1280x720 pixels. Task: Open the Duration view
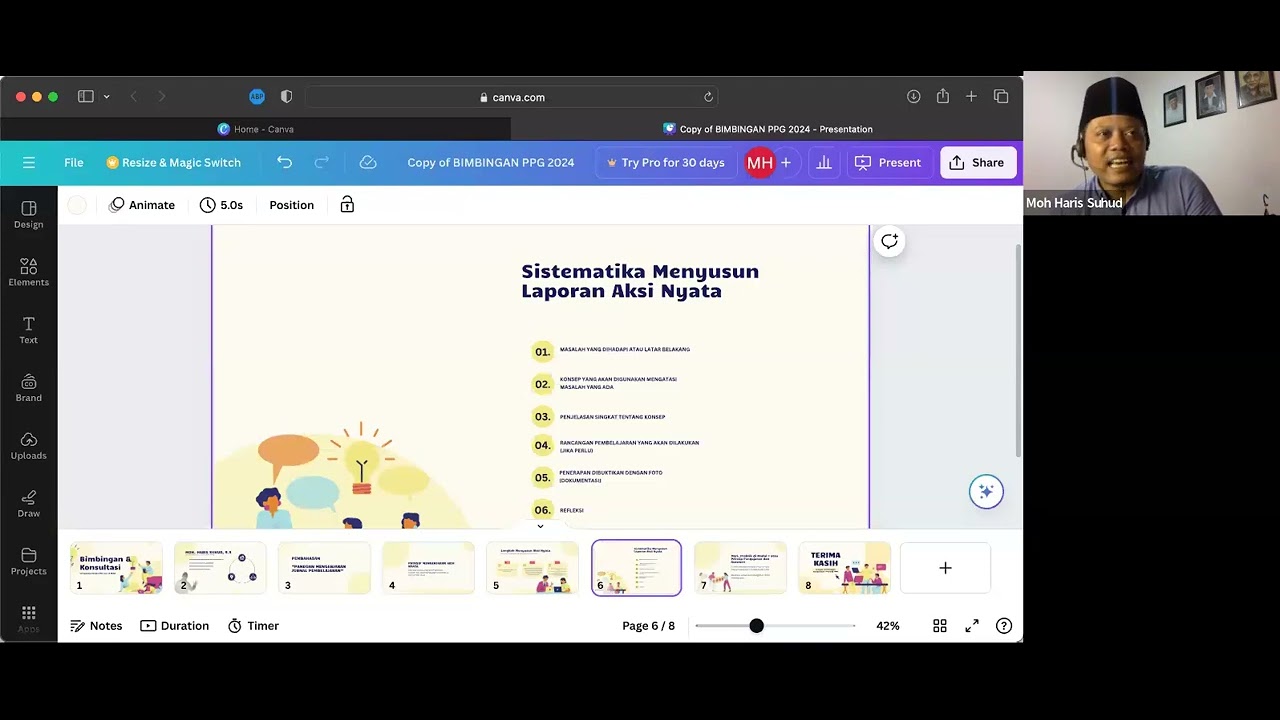tap(175, 626)
